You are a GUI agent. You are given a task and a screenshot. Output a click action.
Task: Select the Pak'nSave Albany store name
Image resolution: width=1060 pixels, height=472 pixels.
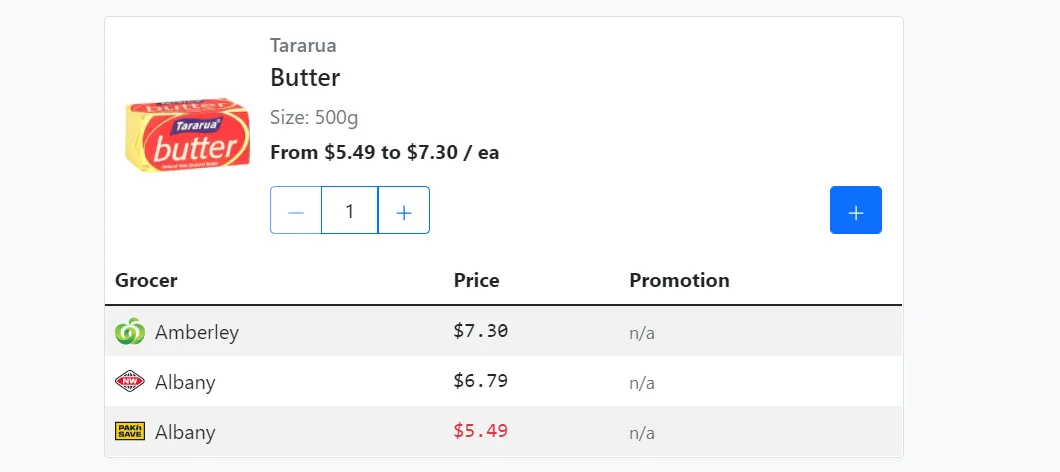(185, 432)
